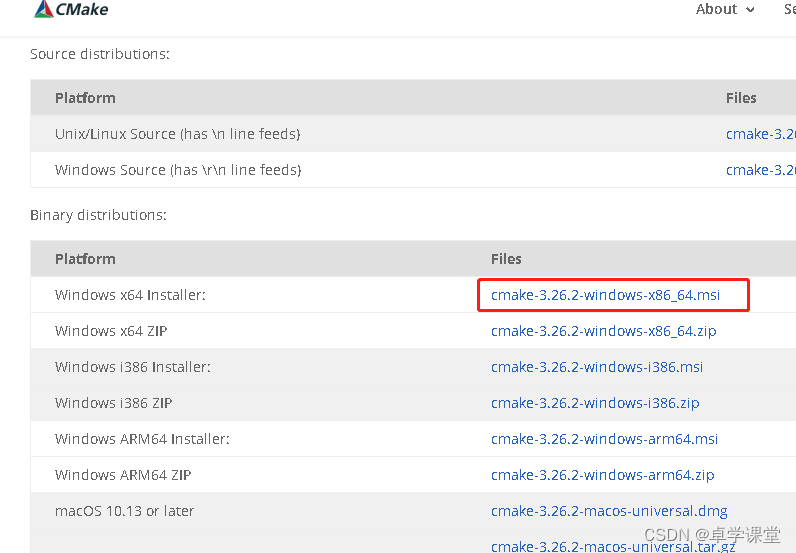
Task: Open the Windows Source file link
Action: (x=760, y=170)
